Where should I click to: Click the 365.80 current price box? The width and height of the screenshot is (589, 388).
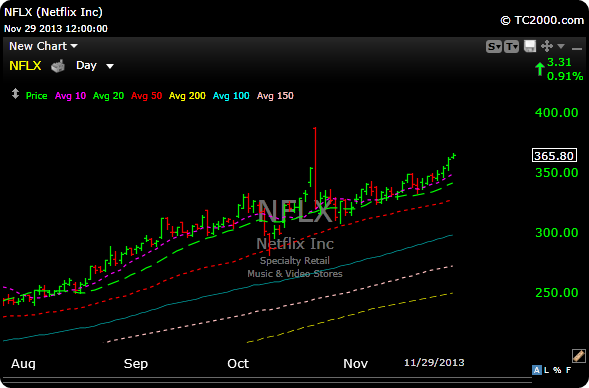554,156
